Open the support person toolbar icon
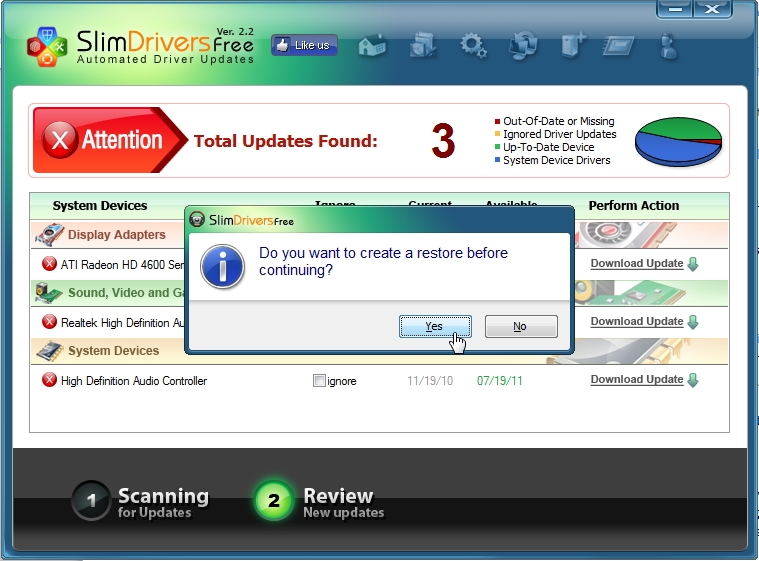Viewport: 759px width, 561px height. pyautogui.click(x=668, y=46)
